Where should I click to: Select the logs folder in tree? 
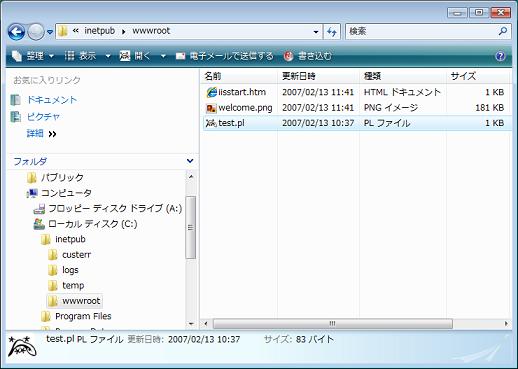point(70,270)
